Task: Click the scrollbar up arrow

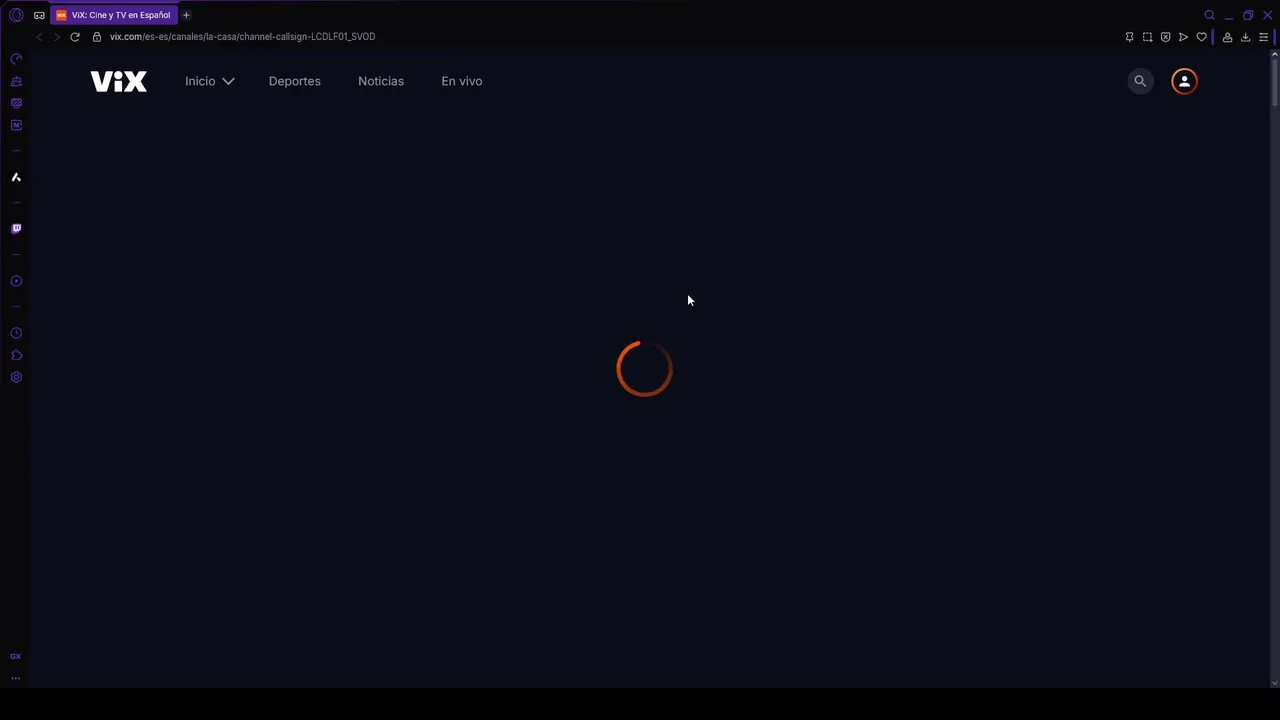Action: [1274, 55]
